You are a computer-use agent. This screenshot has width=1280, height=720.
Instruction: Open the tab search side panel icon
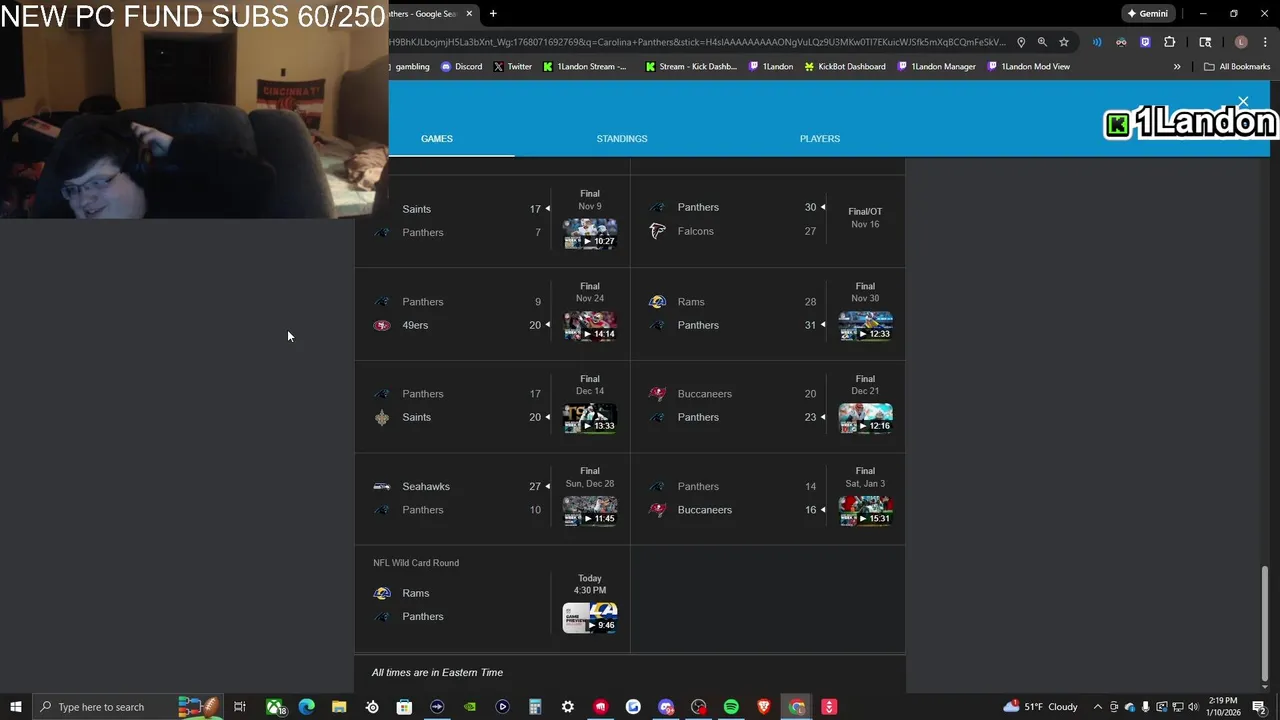click(x=1205, y=42)
